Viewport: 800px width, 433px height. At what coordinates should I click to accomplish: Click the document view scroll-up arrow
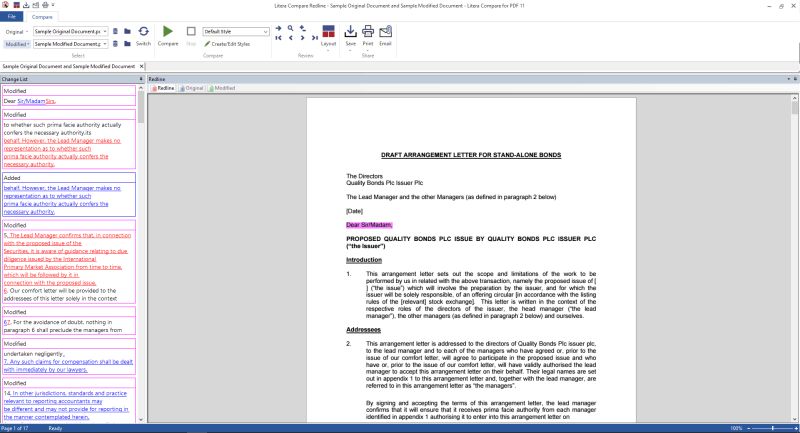[x=794, y=97]
